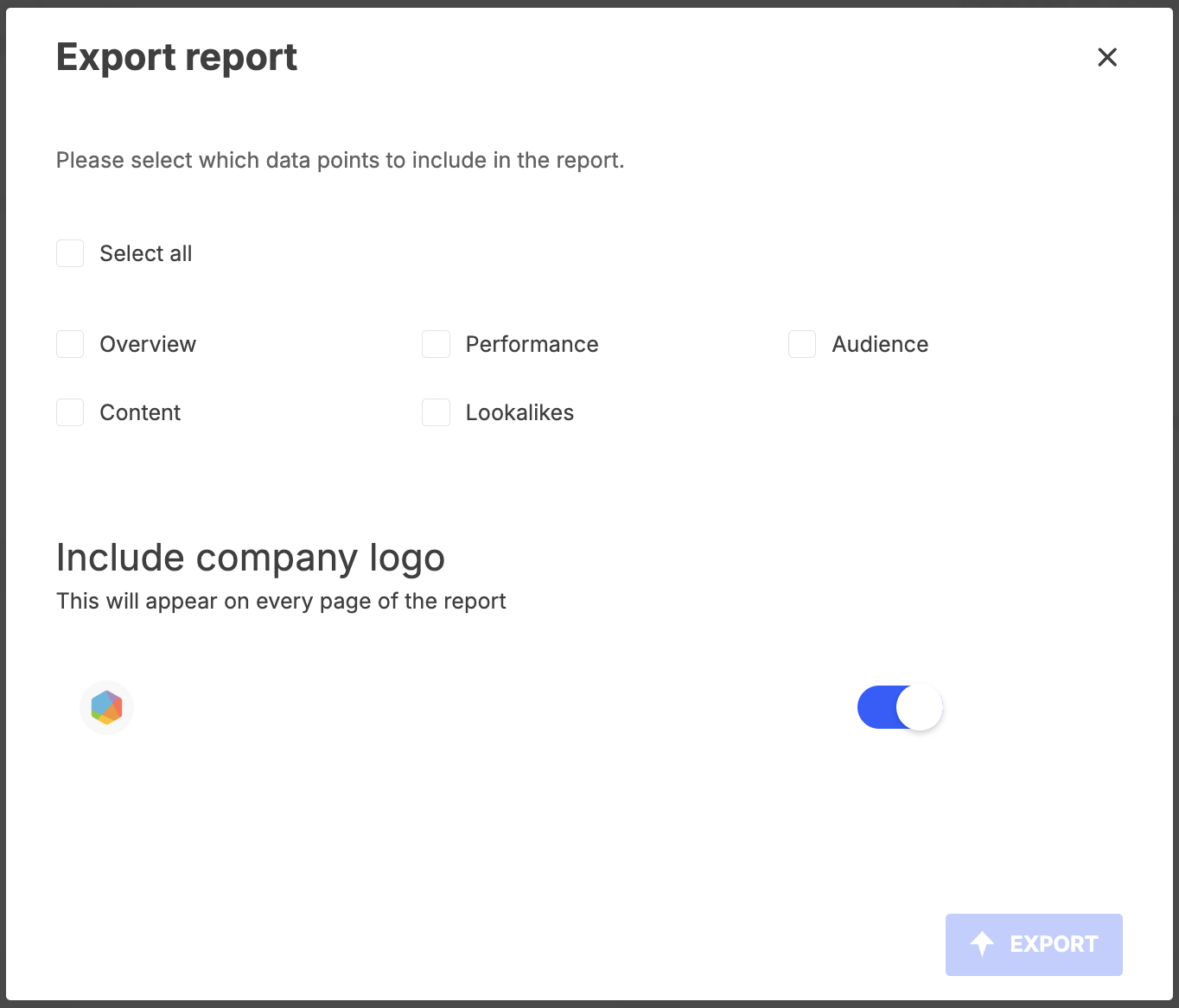Screen dimensions: 1179x1008
Task: Tick the Audience checkbox
Action: click(x=802, y=344)
